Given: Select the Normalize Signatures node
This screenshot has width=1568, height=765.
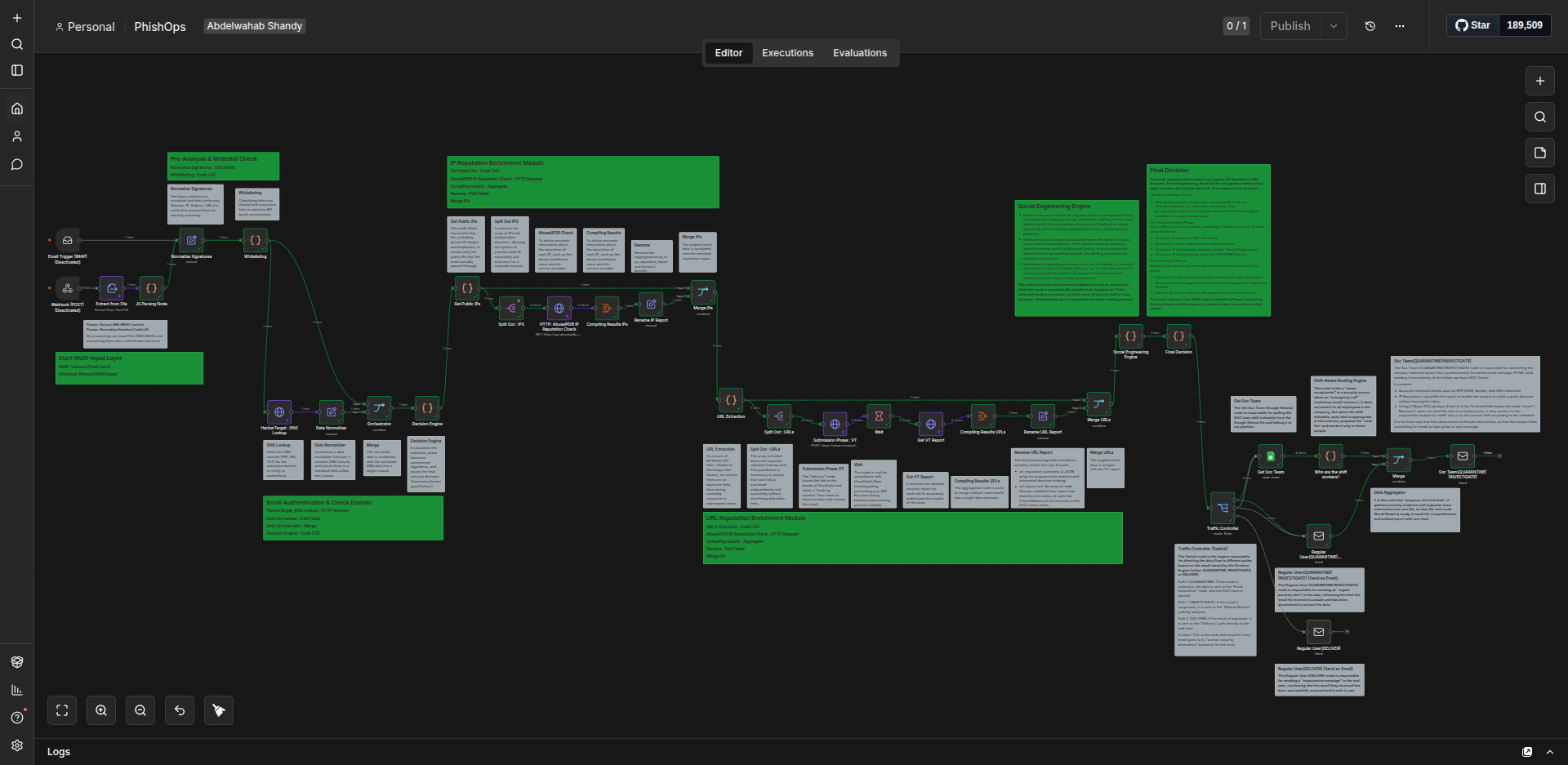Looking at the screenshot, I should click(191, 240).
